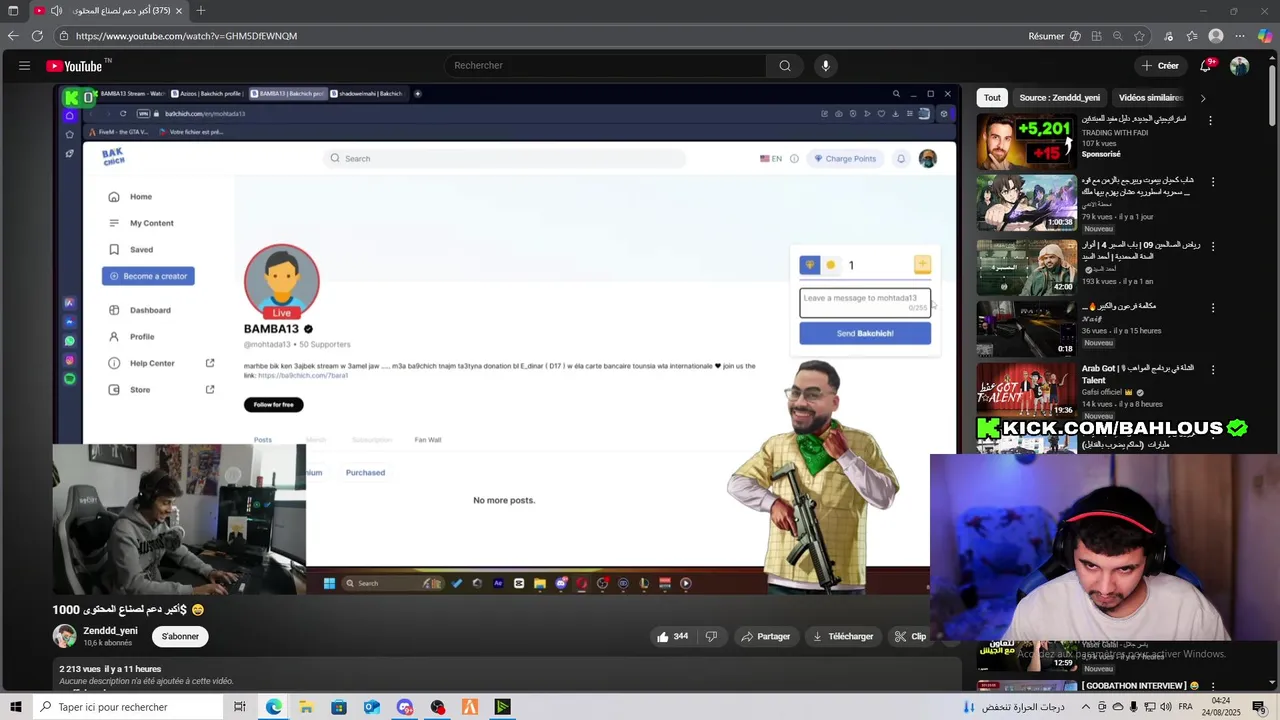The width and height of the screenshot is (1280, 720).
Task: Add this page to favorites star
Action: (x=1140, y=36)
